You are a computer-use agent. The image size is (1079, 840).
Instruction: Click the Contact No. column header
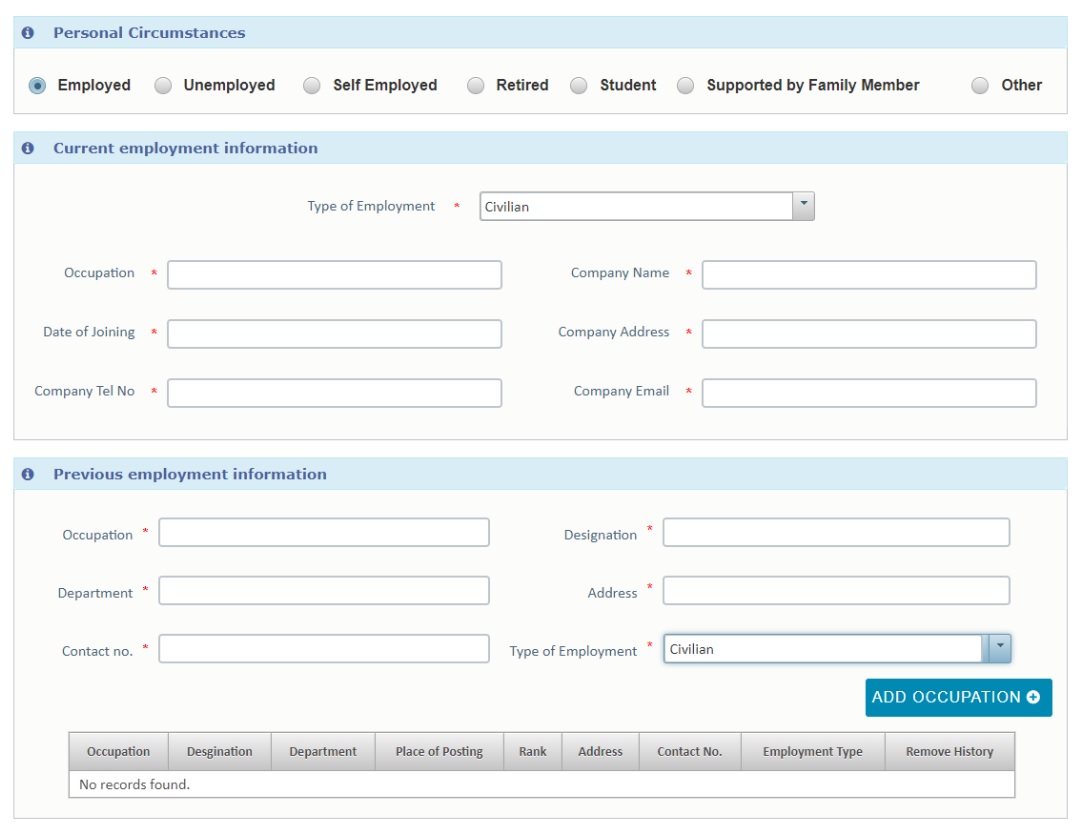(690, 752)
